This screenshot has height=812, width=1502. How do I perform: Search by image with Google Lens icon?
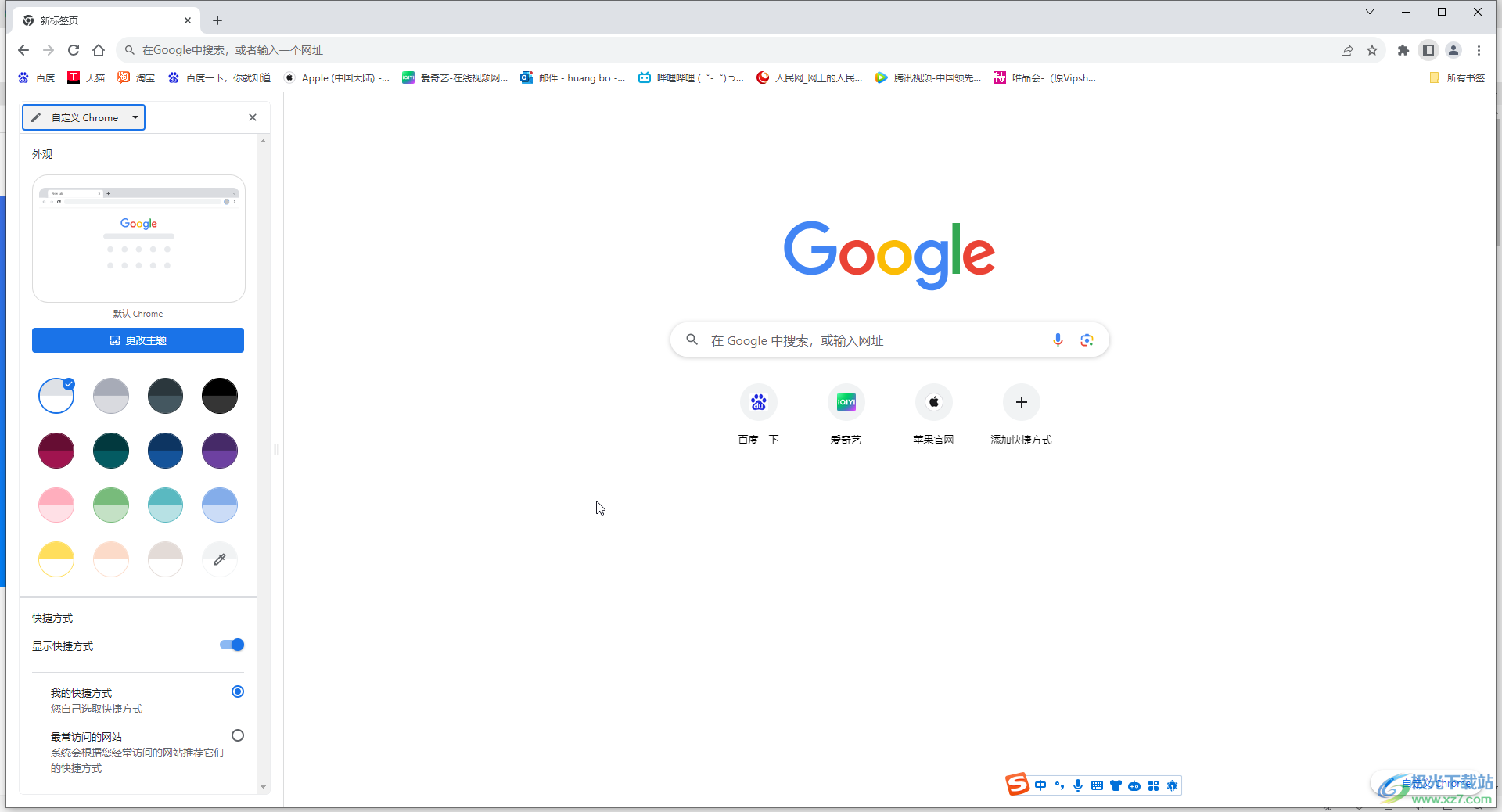[x=1087, y=340]
